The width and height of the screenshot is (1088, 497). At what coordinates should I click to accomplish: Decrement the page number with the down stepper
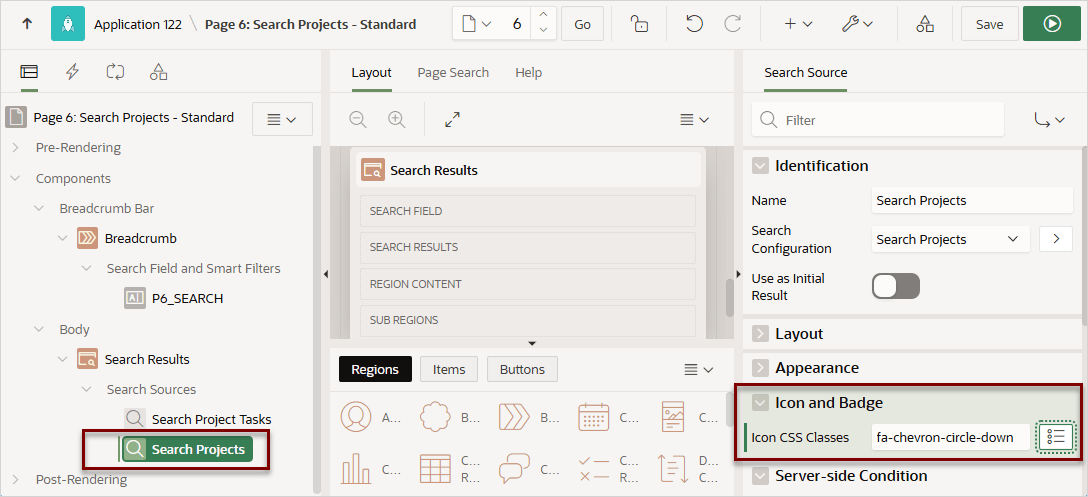coord(543,31)
